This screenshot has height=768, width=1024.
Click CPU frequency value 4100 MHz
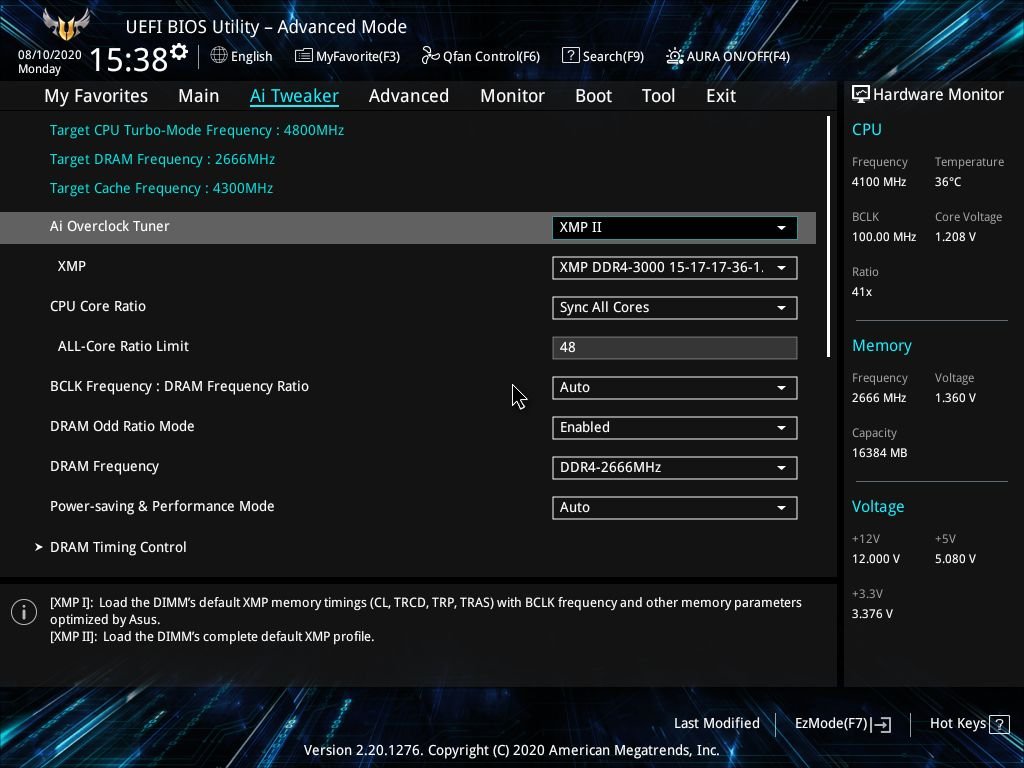pyautogui.click(x=879, y=182)
